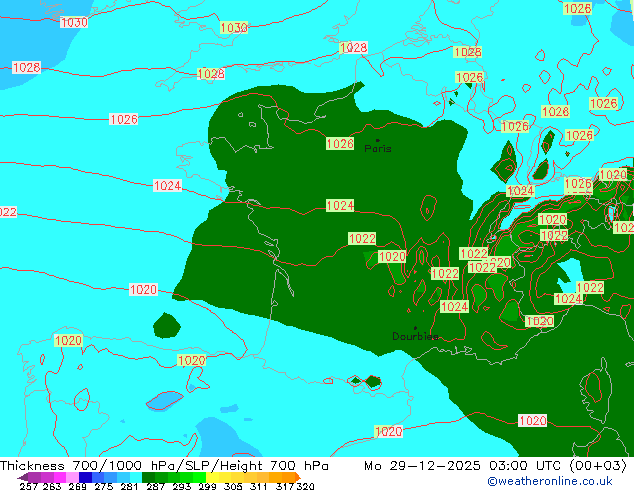Click the black dot marker at Paris
The width and height of the screenshot is (634, 490).
pos(378,140)
